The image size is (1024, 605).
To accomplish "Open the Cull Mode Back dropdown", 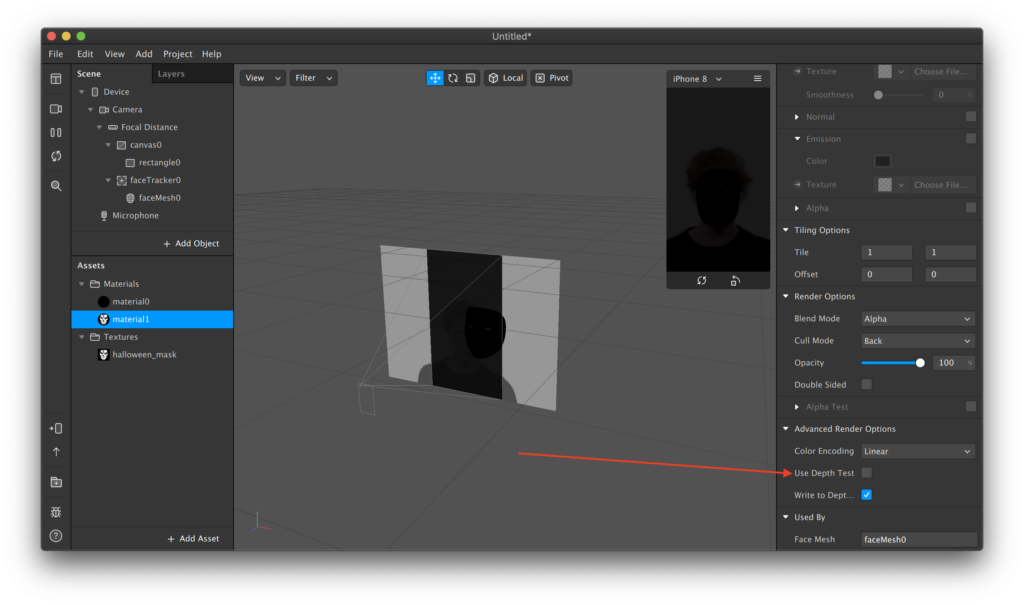I will click(x=918, y=341).
